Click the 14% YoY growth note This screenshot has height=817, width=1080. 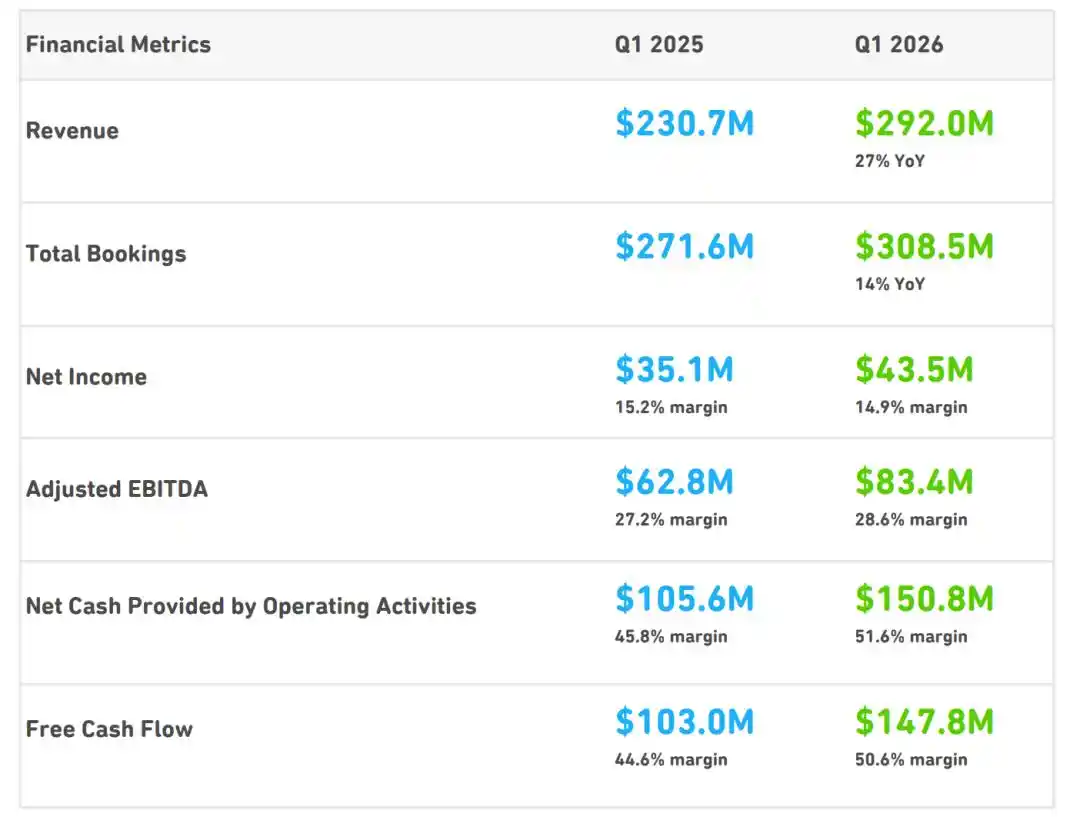pos(890,285)
